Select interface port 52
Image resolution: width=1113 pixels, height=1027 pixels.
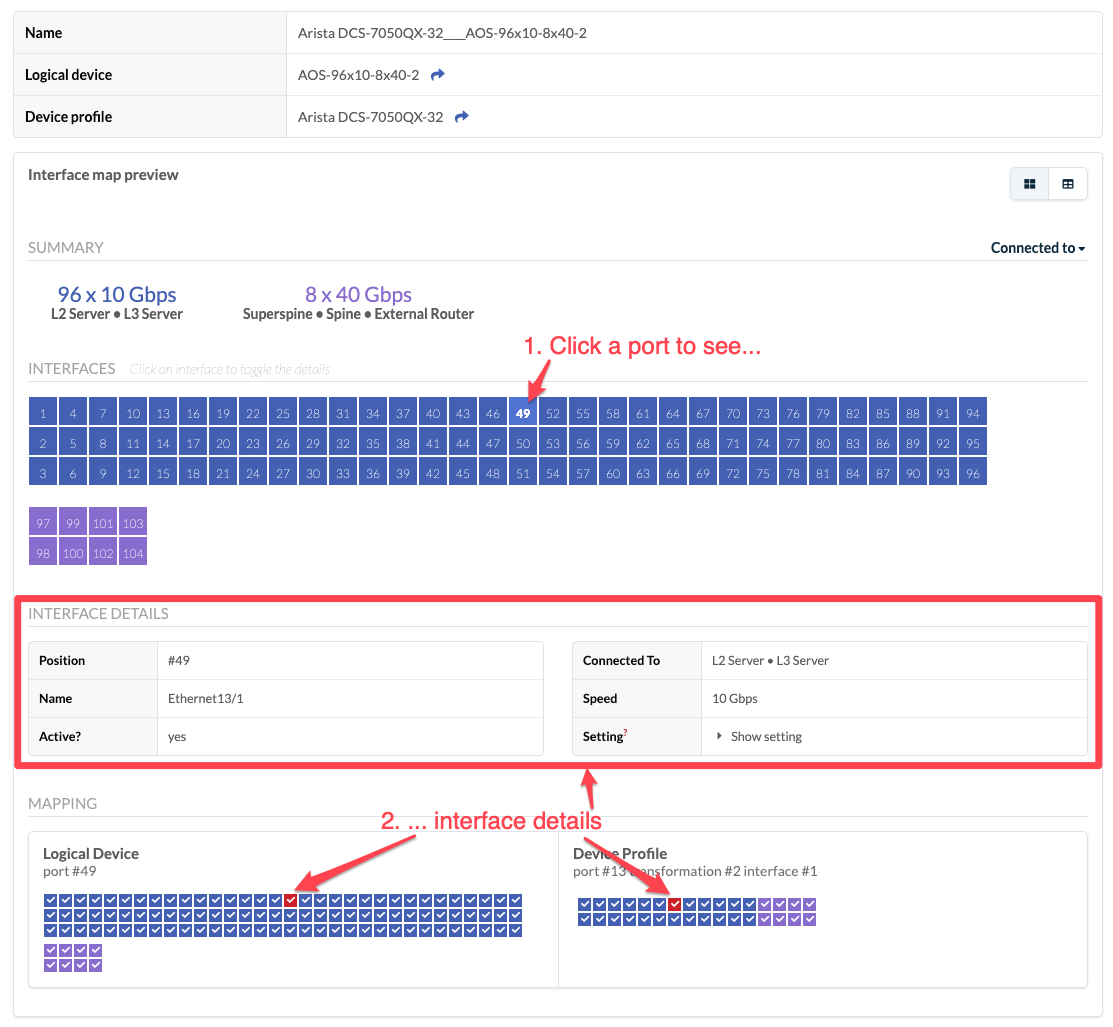point(553,413)
